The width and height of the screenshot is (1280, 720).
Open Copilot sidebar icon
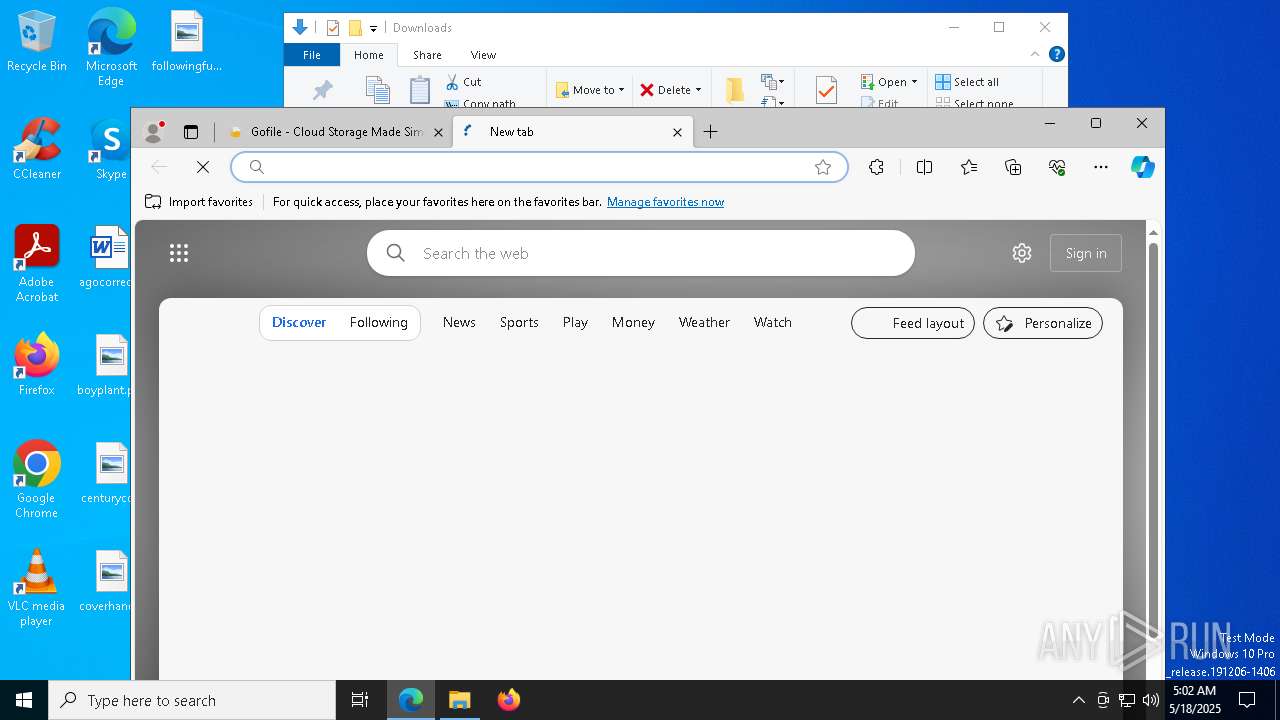(1143, 167)
